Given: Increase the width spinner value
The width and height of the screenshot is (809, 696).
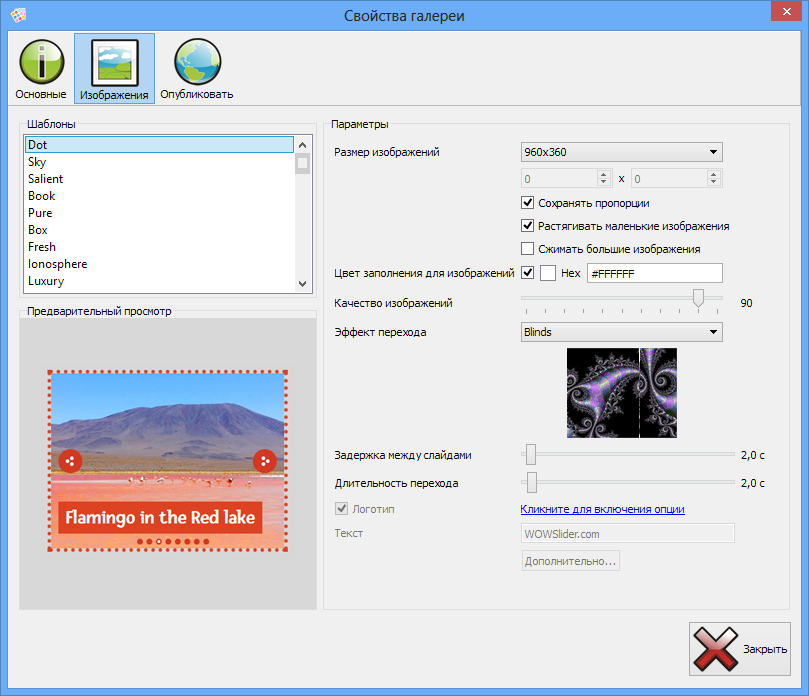Looking at the screenshot, I should 604,174.
